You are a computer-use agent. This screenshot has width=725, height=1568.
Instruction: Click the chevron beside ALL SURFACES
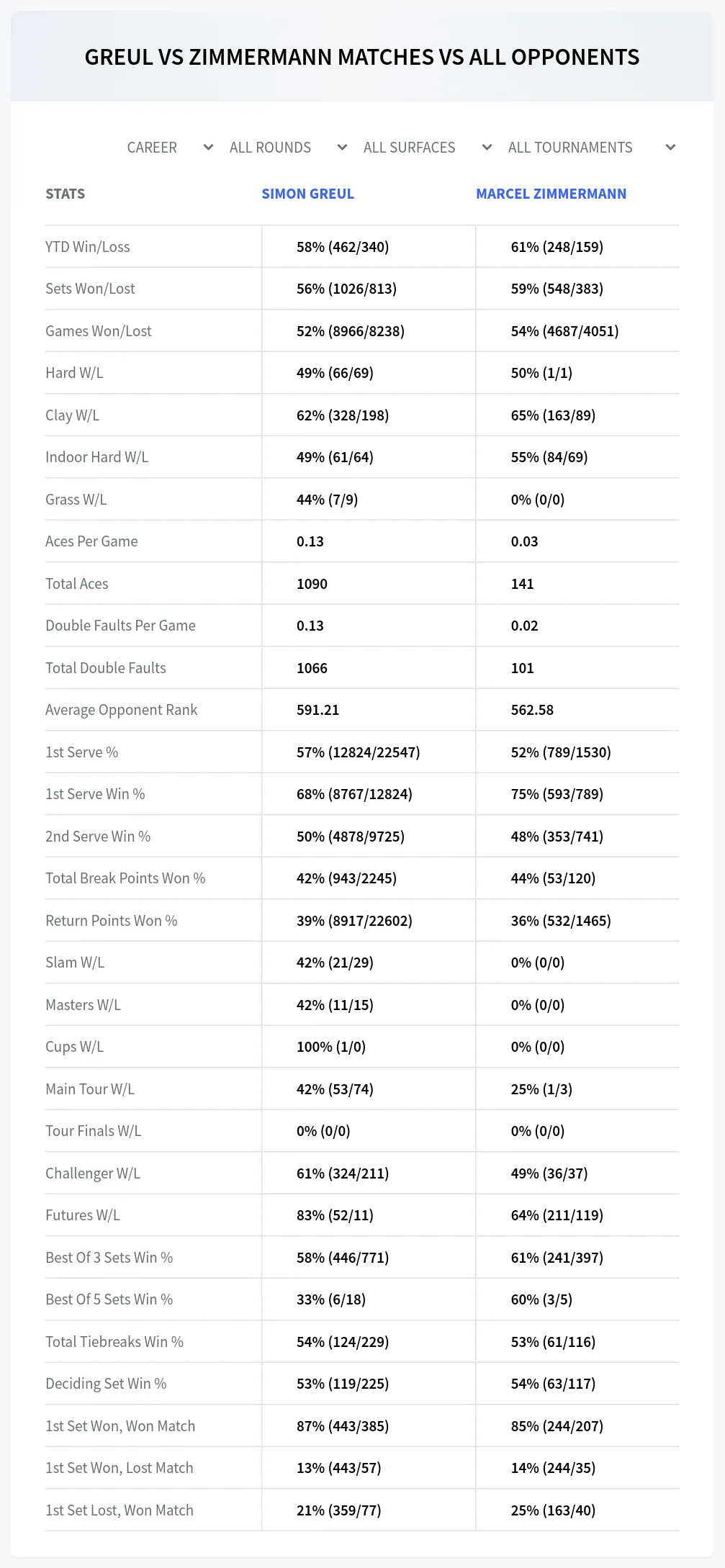pos(487,148)
